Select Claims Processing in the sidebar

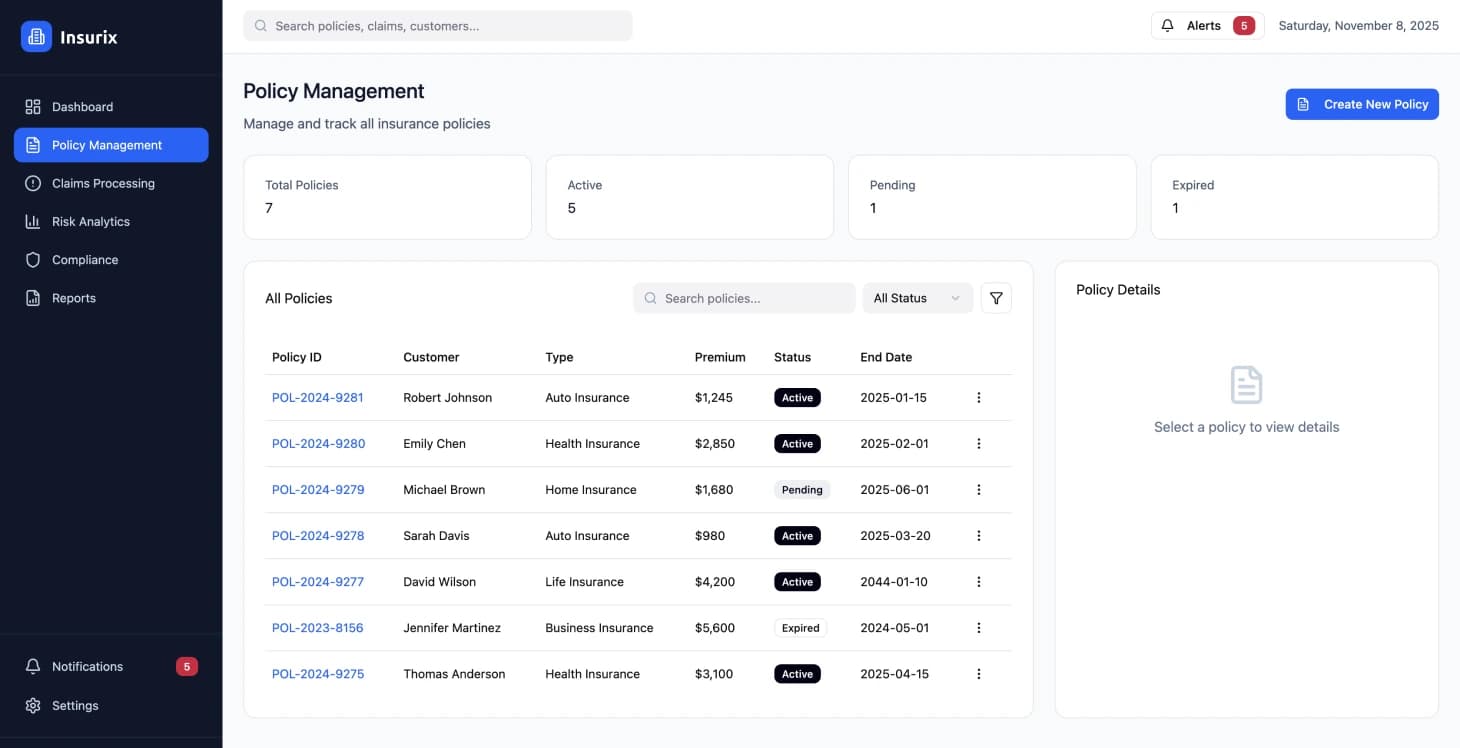pos(103,183)
